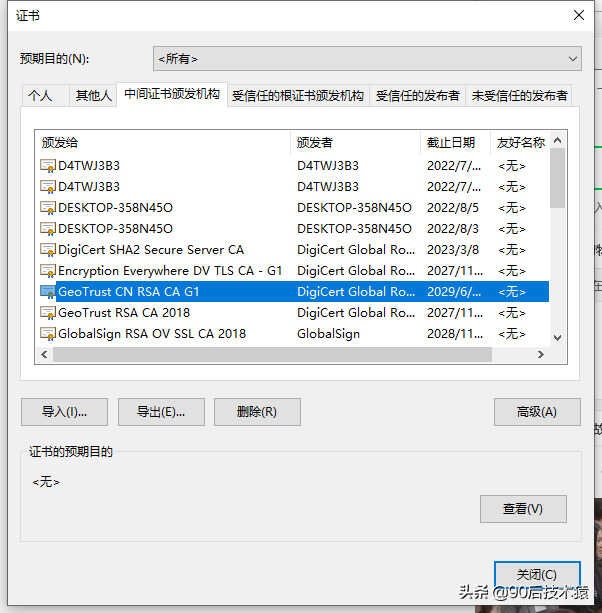Click the 查看(V) button

(x=523, y=509)
